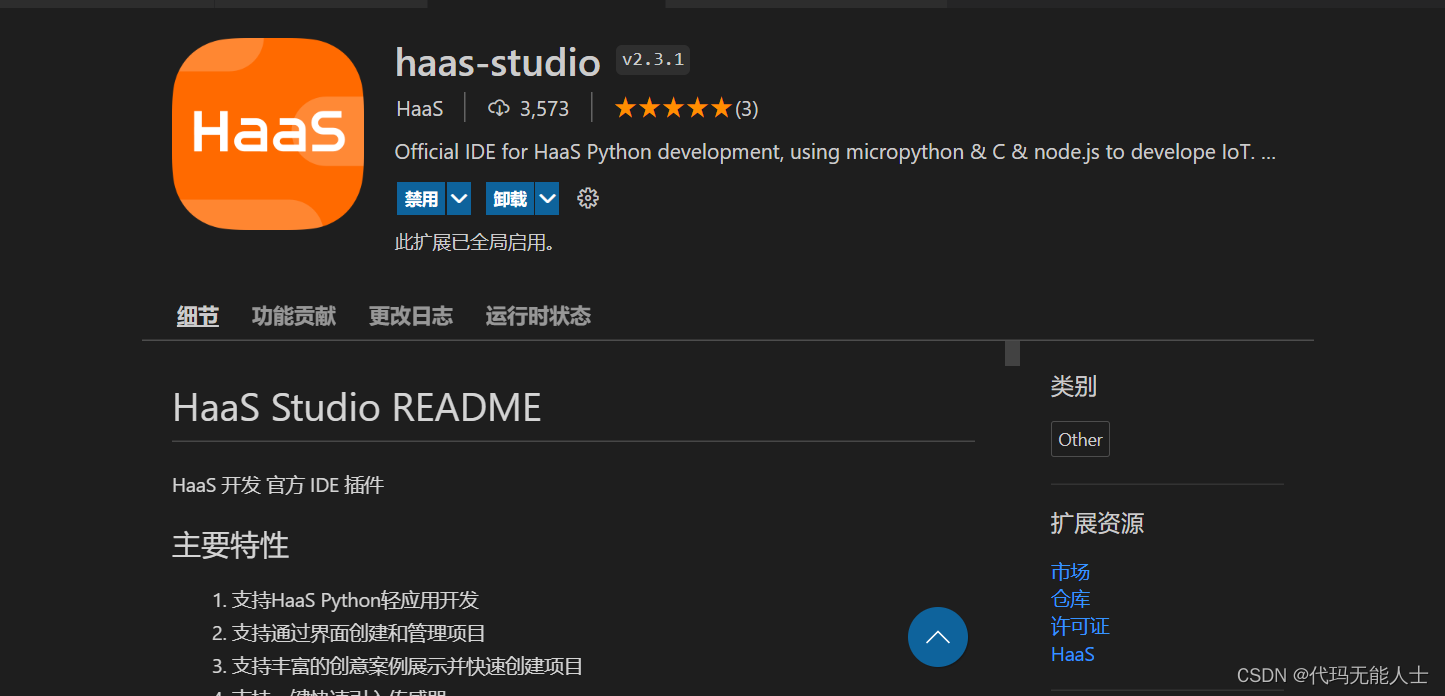Open the HaaS link under 扩展资源
Viewport: 1445px width, 696px height.
pyautogui.click(x=1073, y=654)
